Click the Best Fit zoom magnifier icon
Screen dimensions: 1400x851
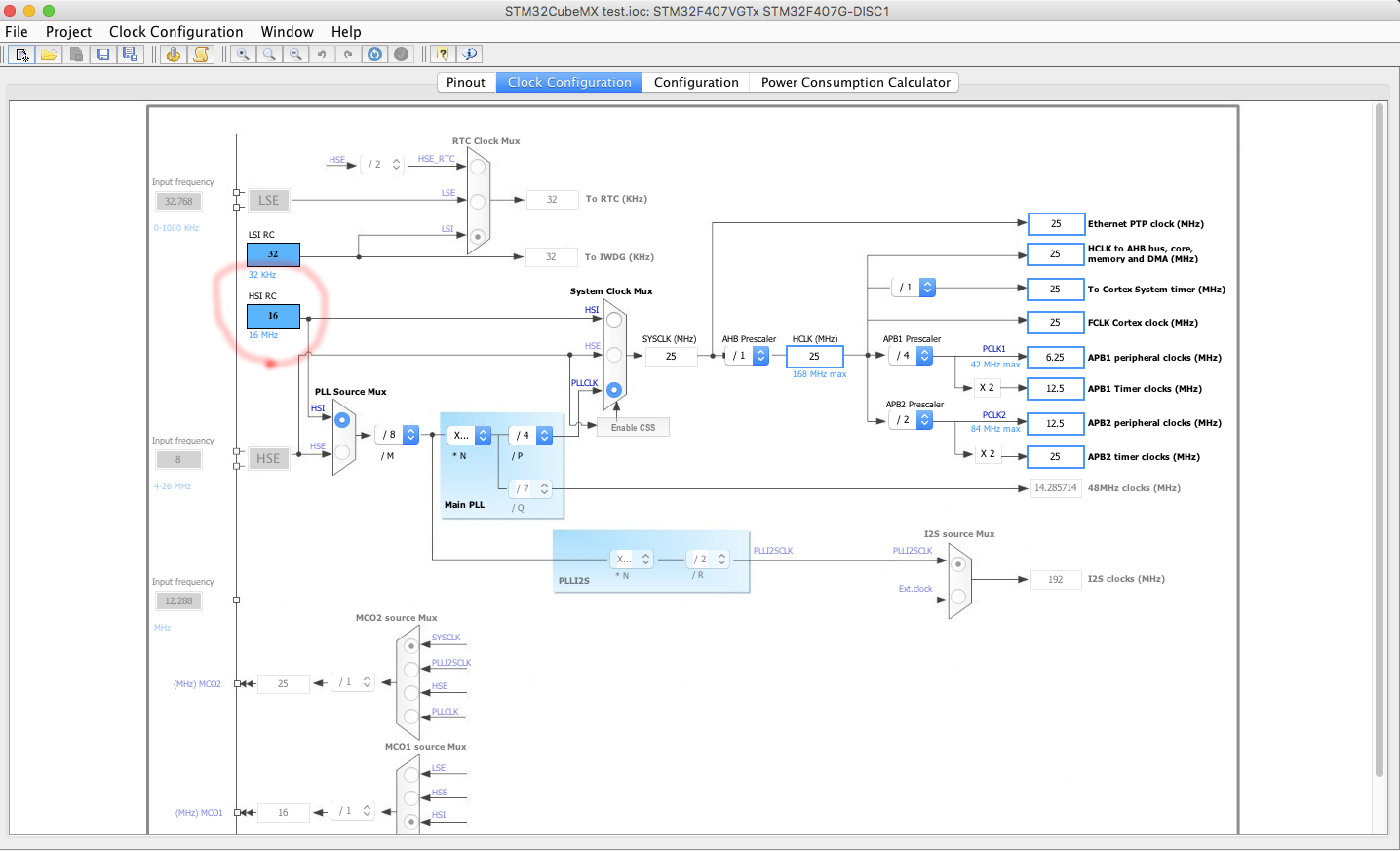[x=269, y=55]
